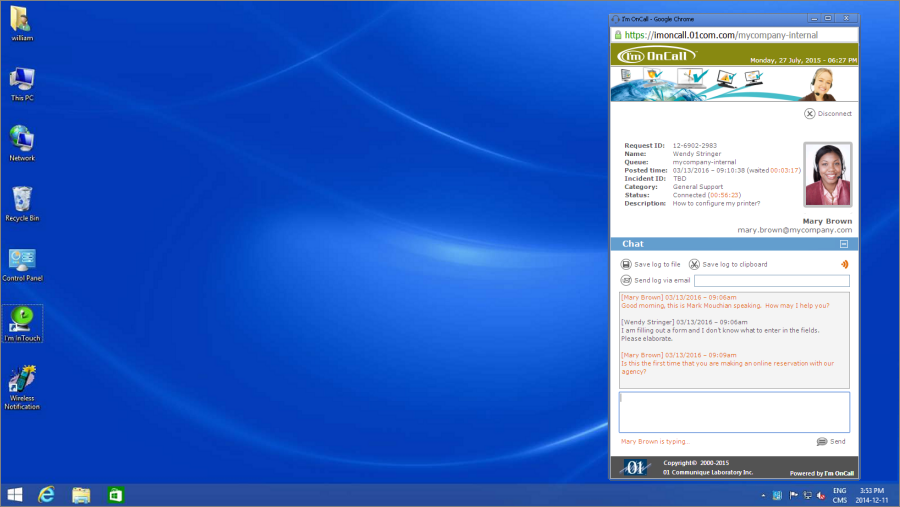Send the chat log via email
The height and width of the screenshot is (507, 900).
click(x=655, y=281)
